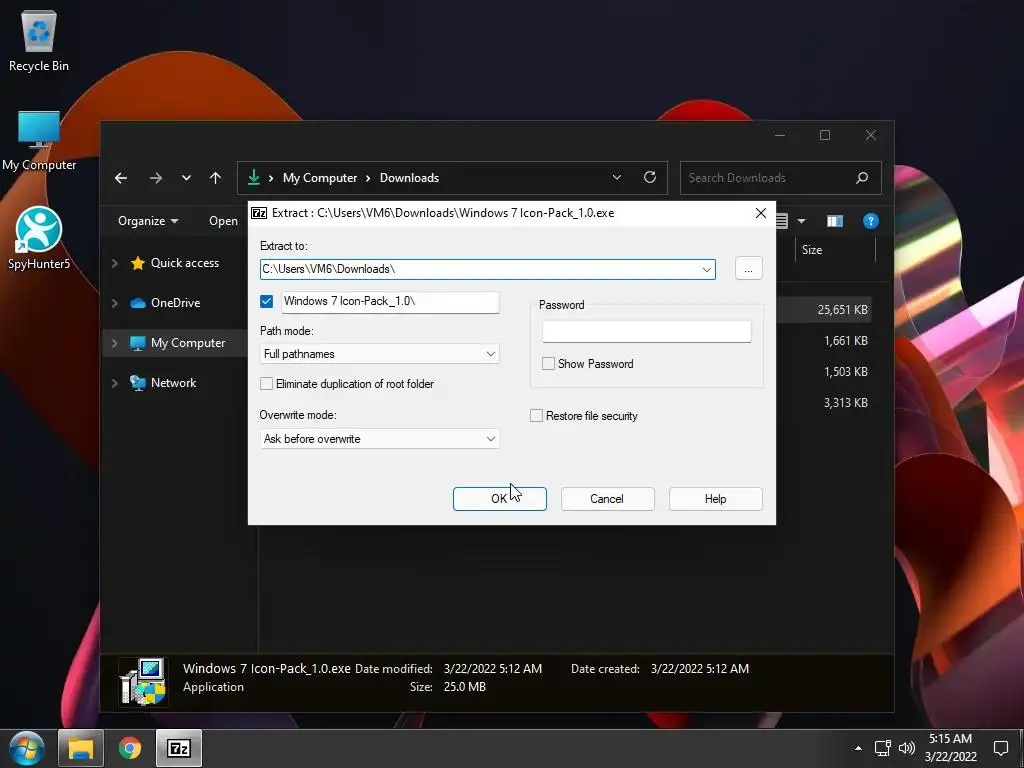
Task: Expand the My Computer tree node
Action: click(x=115, y=343)
